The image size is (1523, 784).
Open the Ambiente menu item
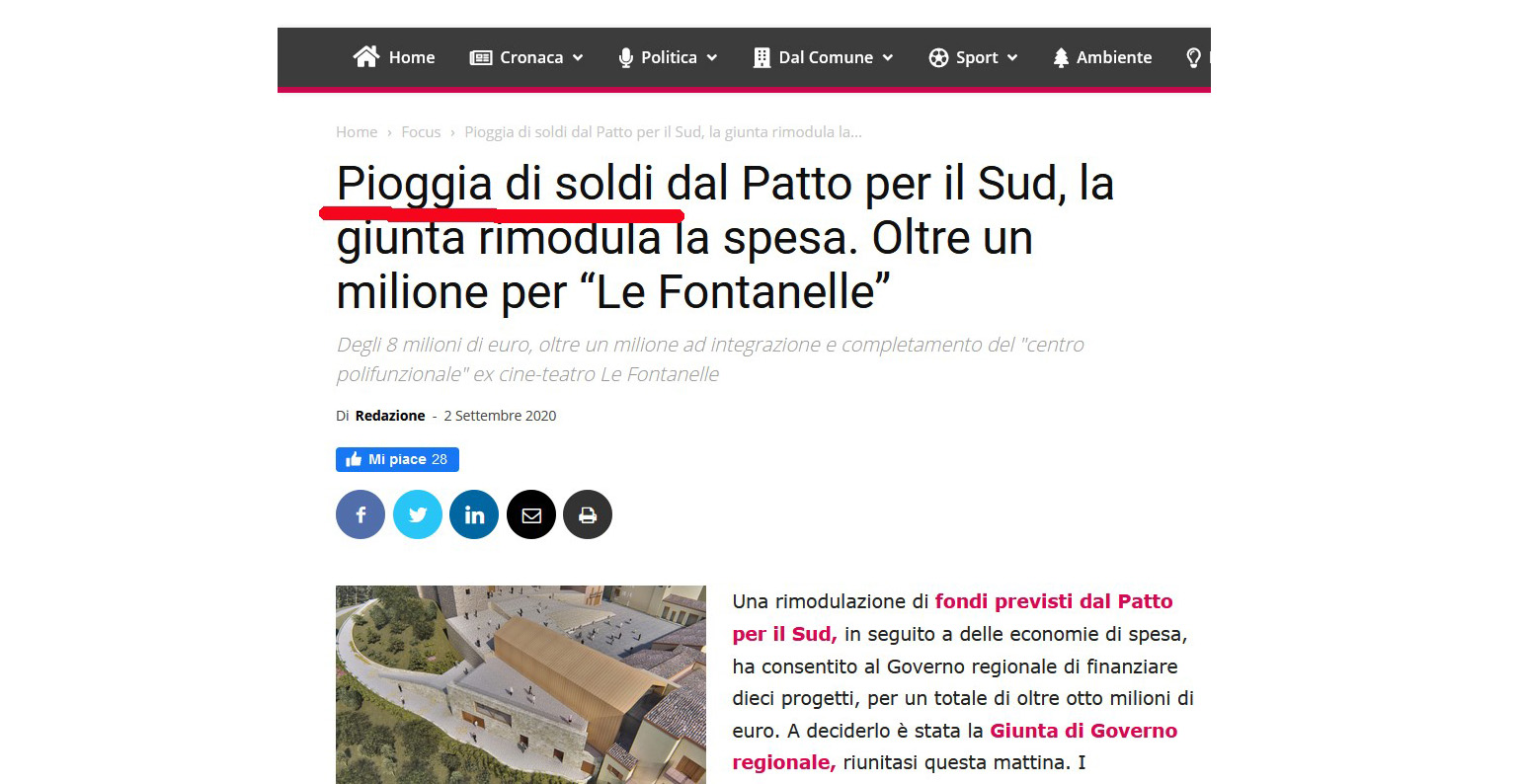[x=1102, y=57]
